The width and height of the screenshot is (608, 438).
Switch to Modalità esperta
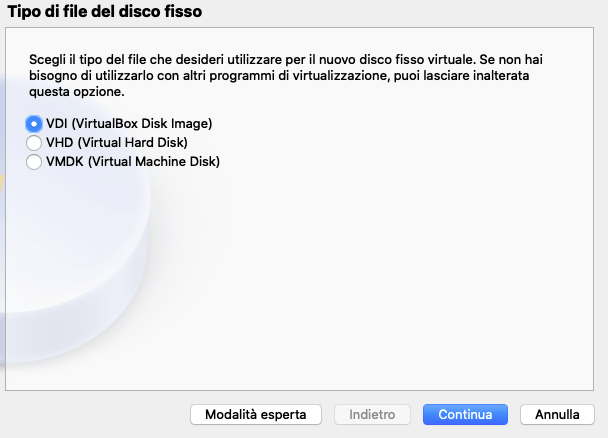256,414
